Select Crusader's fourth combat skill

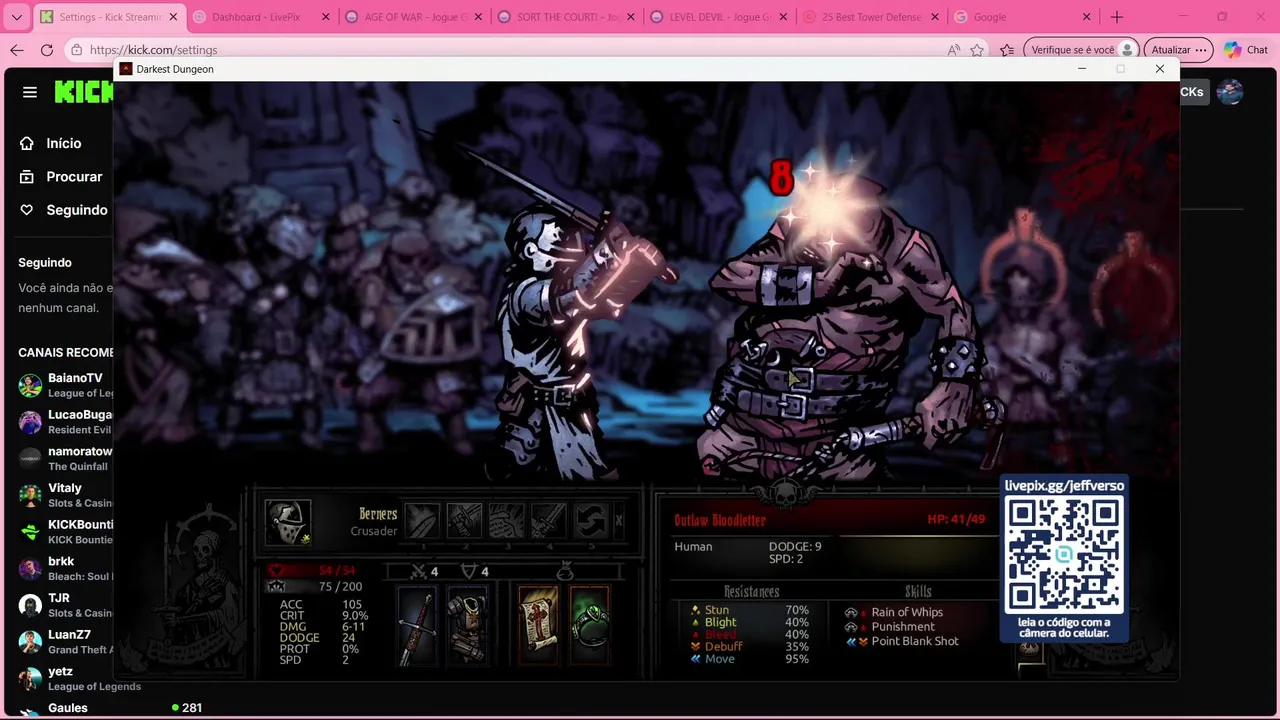(x=549, y=521)
